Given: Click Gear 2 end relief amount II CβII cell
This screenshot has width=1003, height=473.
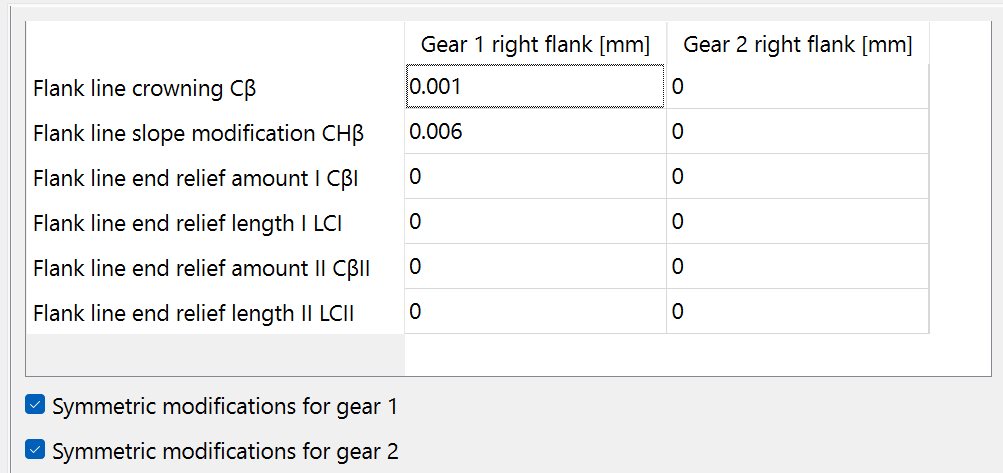Looking at the screenshot, I should click(797, 267).
